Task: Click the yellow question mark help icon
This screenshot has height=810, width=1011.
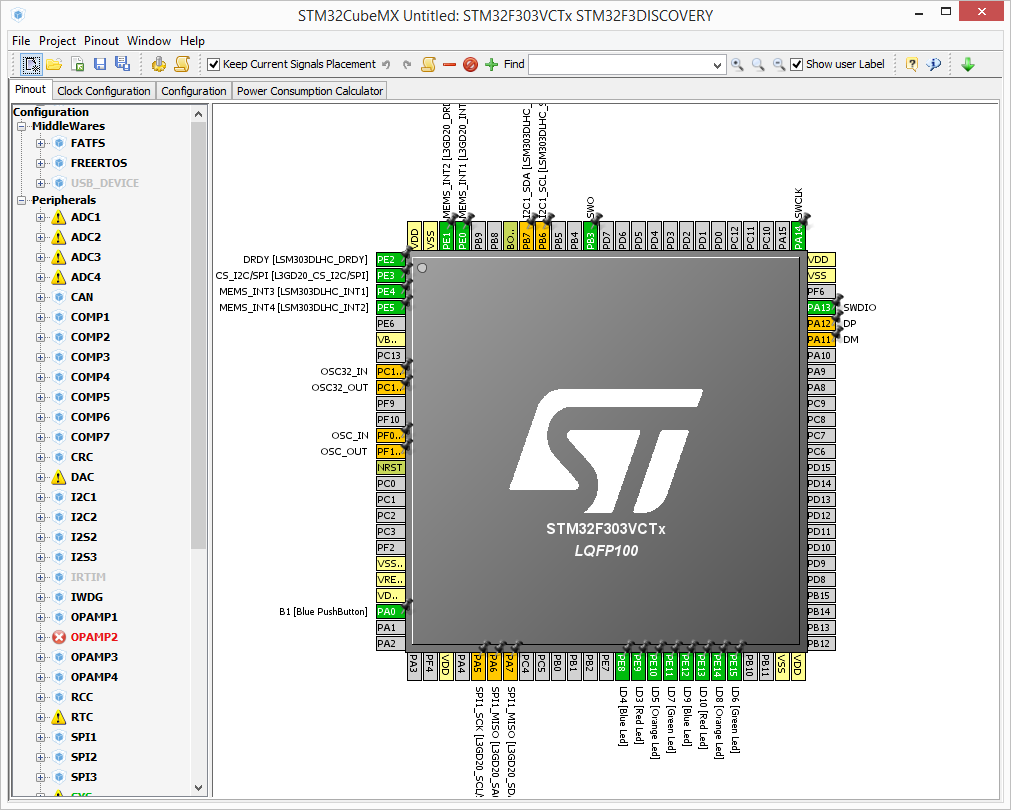Action: click(911, 64)
